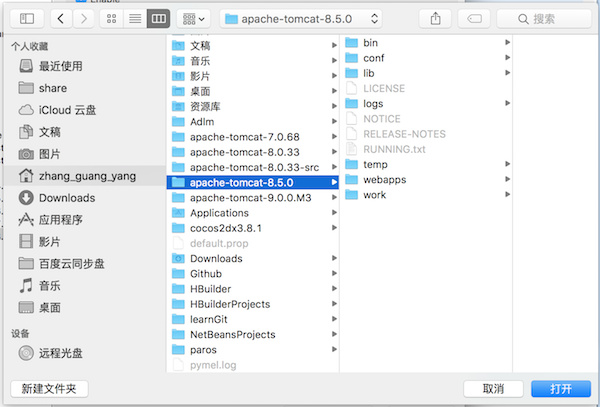This screenshot has height=407, width=600.
Task: Select the 影片 folder in the column
Action: 253,76
